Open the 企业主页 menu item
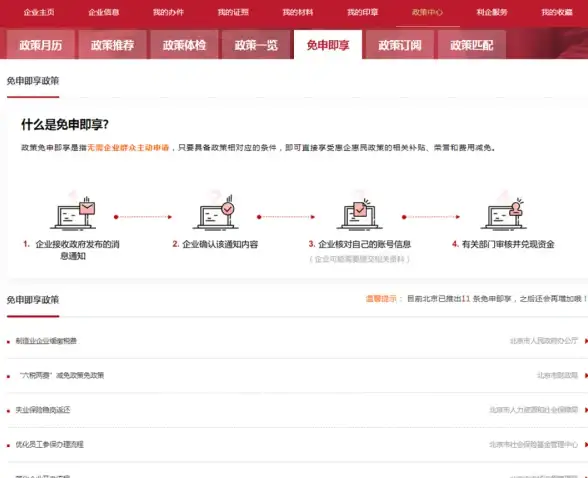The width and height of the screenshot is (588, 478). (39, 12)
